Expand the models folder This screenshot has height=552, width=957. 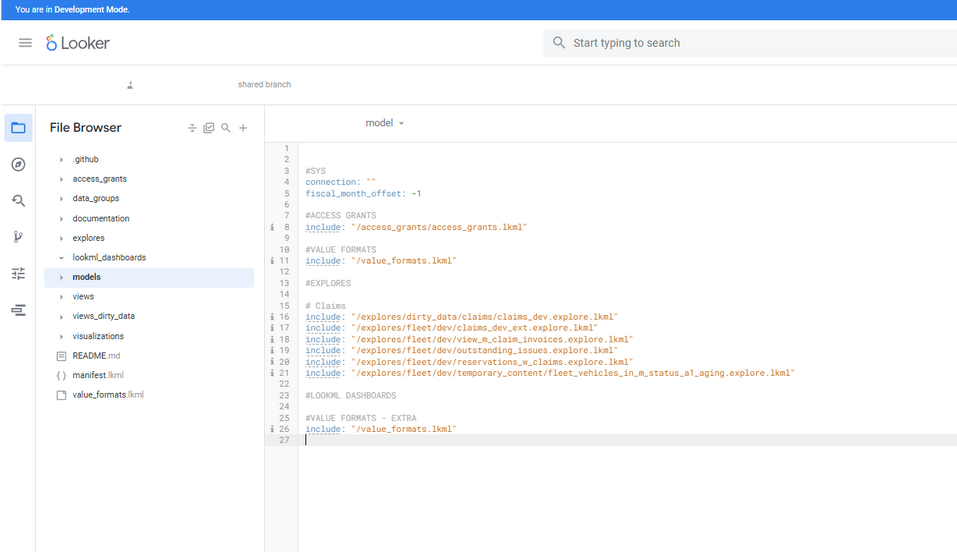(x=61, y=277)
